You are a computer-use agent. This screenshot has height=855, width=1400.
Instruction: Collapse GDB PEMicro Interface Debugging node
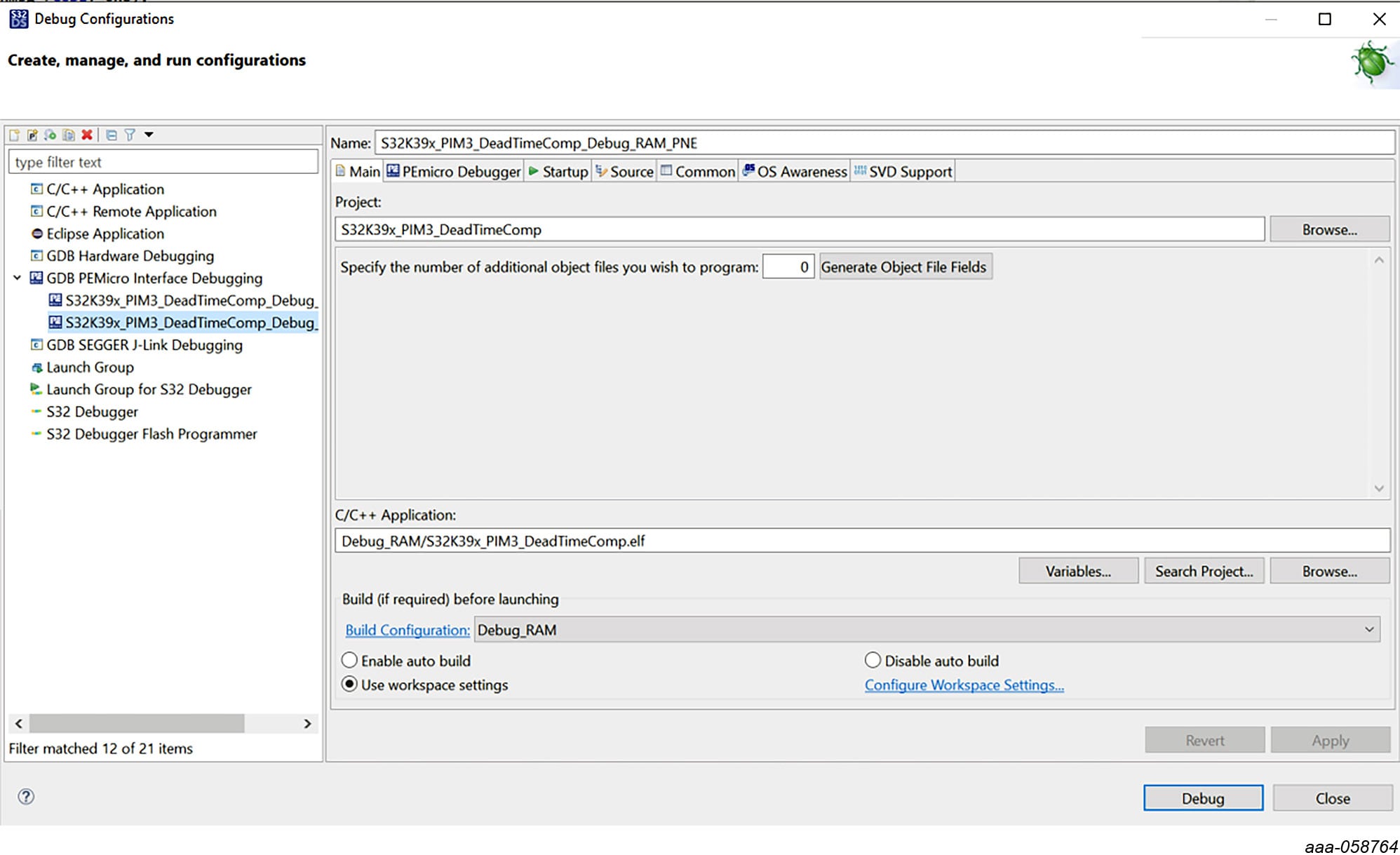point(18,278)
